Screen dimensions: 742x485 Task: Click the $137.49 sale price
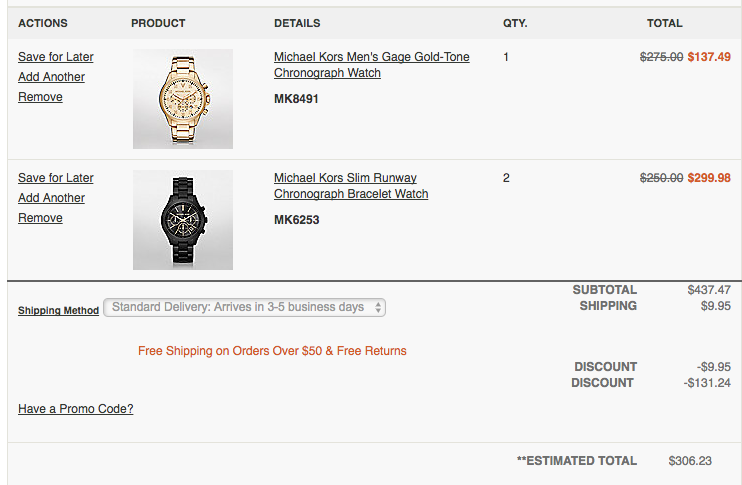coord(709,57)
